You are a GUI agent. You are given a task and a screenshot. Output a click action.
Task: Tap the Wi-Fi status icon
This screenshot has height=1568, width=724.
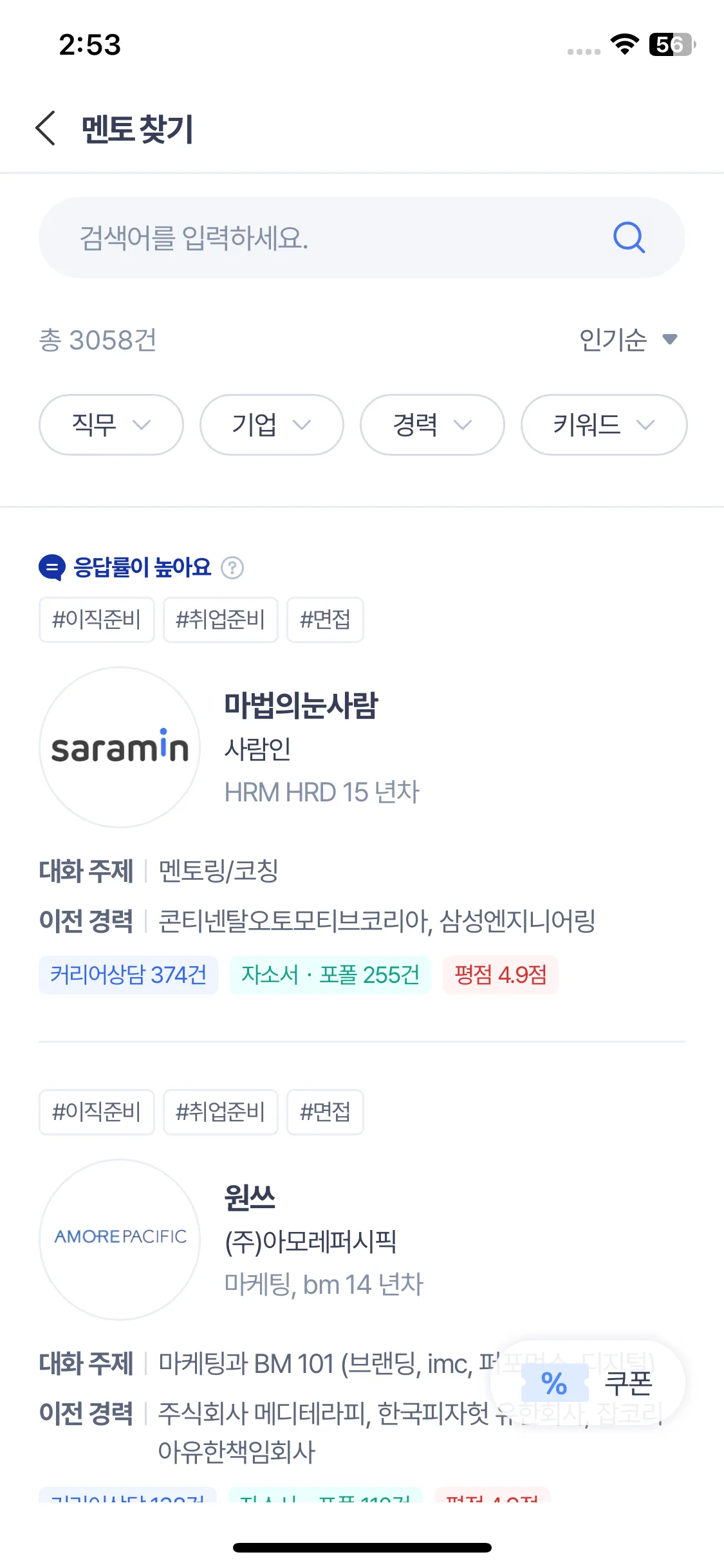coord(624,44)
